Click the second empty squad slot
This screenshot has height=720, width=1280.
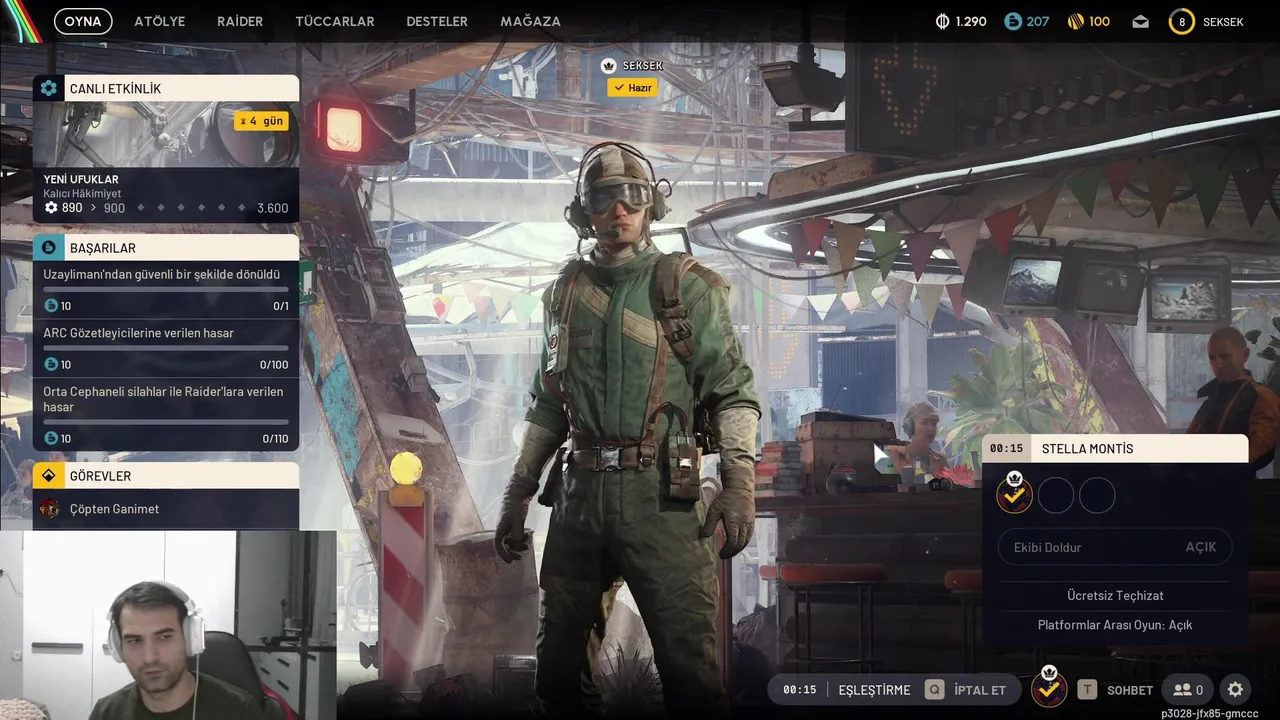pyautogui.click(x=1056, y=495)
